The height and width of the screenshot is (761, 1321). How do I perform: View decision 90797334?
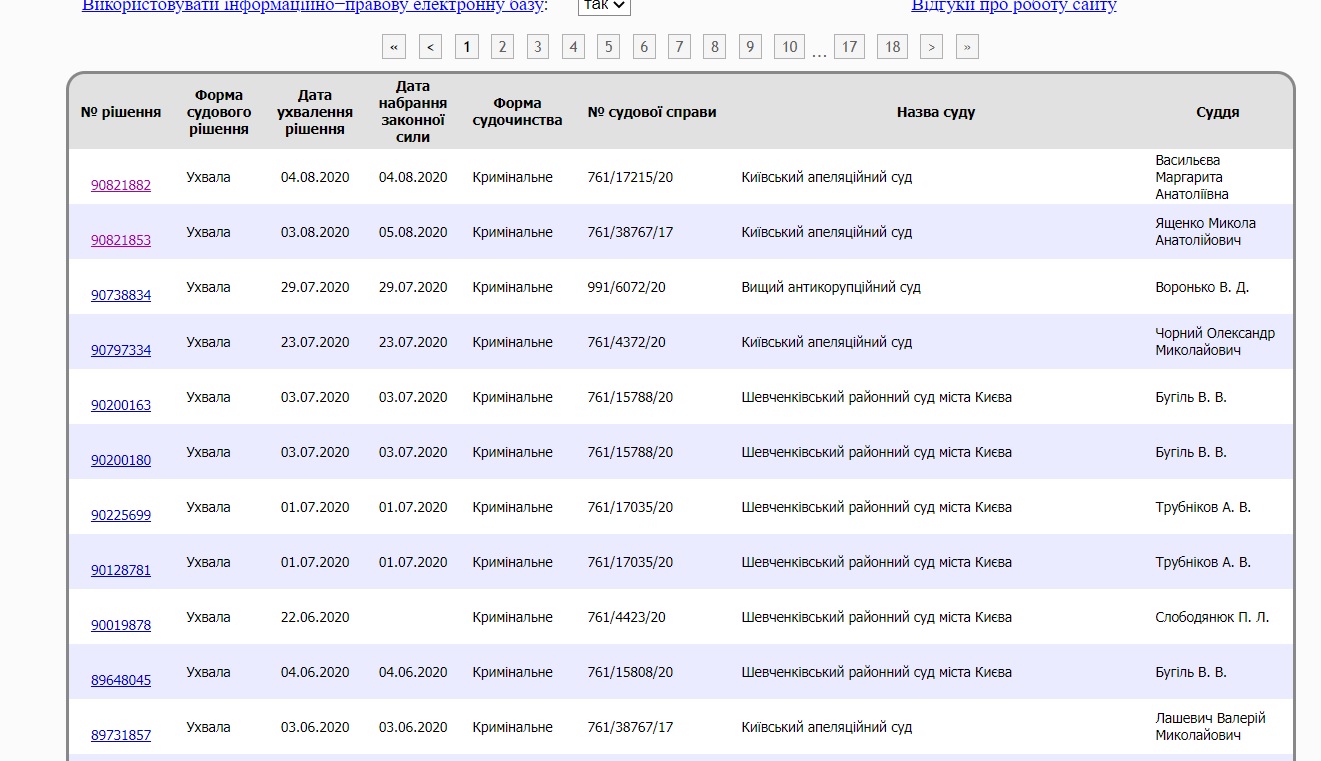(x=121, y=350)
